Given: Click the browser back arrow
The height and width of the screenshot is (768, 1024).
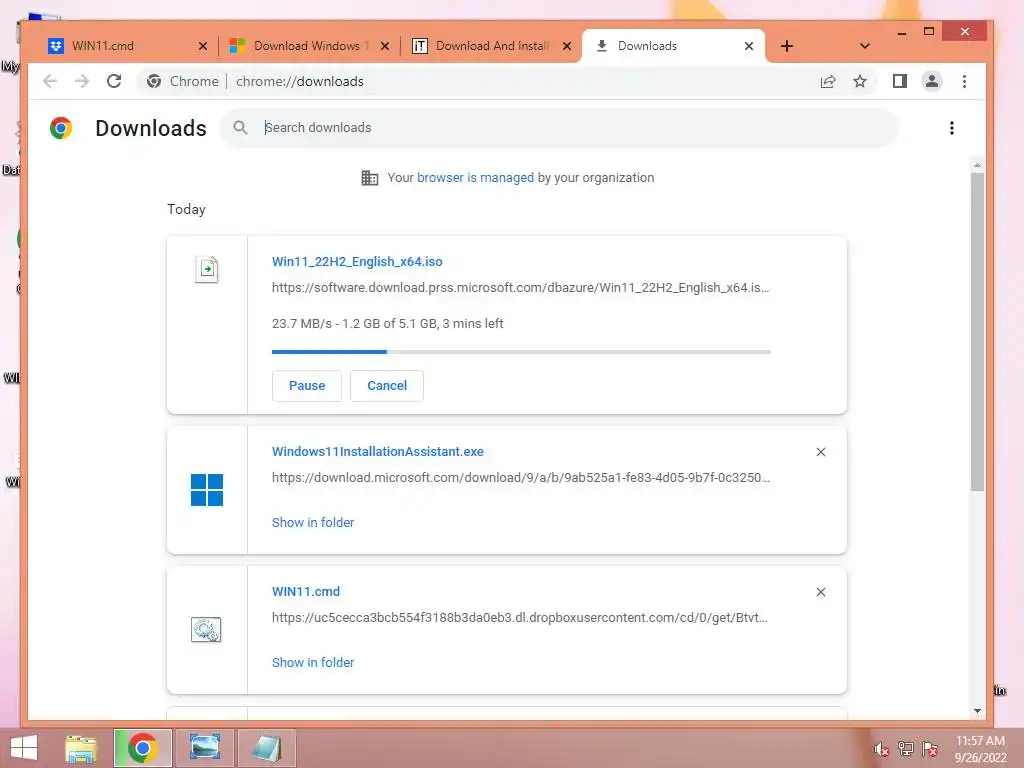Looking at the screenshot, I should tap(50, 82).
